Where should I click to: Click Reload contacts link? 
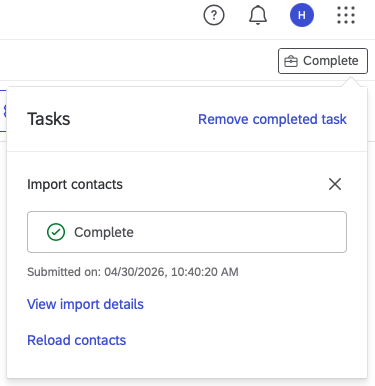coord(77,340)
